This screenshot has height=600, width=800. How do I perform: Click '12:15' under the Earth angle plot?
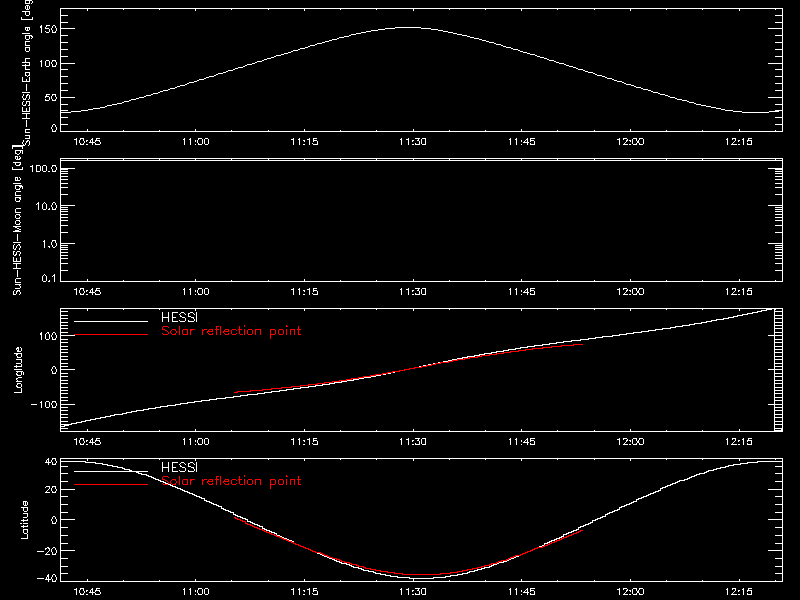tap(739, 141)
